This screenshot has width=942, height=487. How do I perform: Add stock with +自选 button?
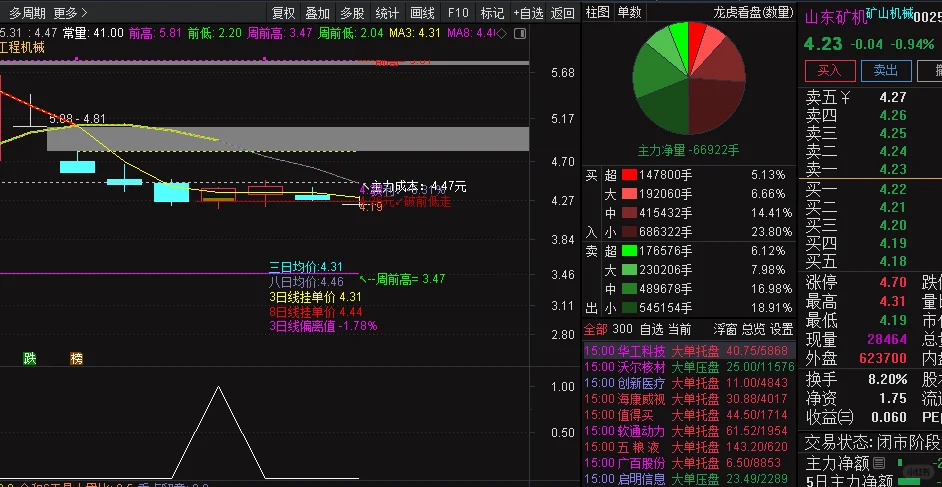(528, 13)
